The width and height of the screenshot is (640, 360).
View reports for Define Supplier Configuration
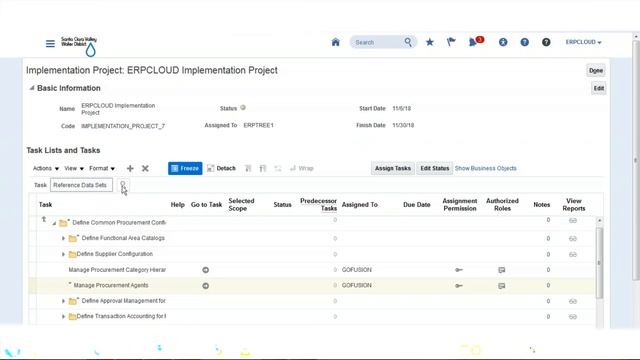(x=573, y=254)
